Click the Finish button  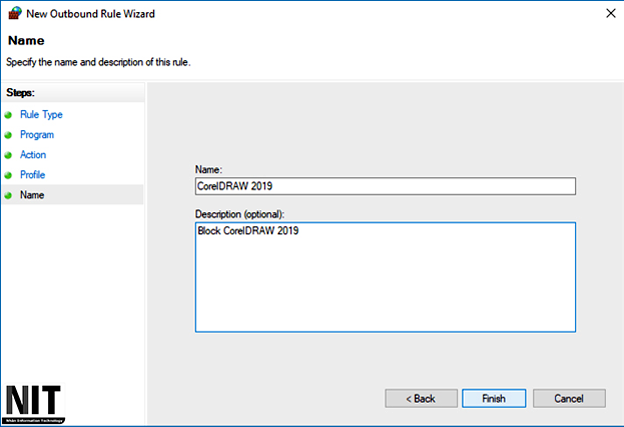[494, 398]
